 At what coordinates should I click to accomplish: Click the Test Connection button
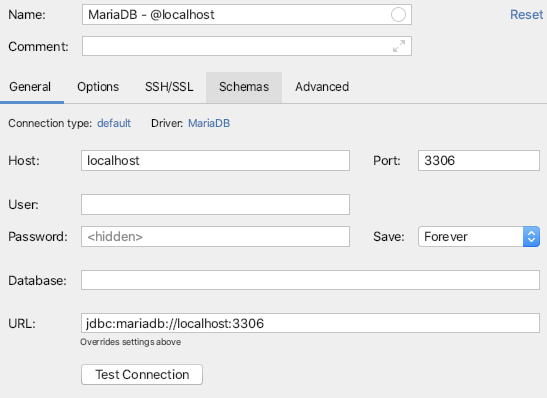[x=142, y=375]
